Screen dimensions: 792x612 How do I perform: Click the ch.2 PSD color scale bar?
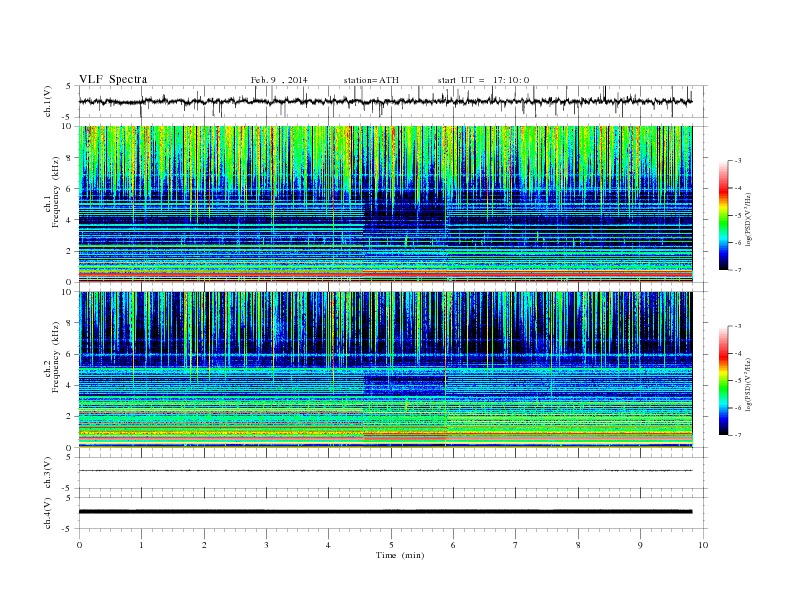pyautogui.click(x=724, y=381)
